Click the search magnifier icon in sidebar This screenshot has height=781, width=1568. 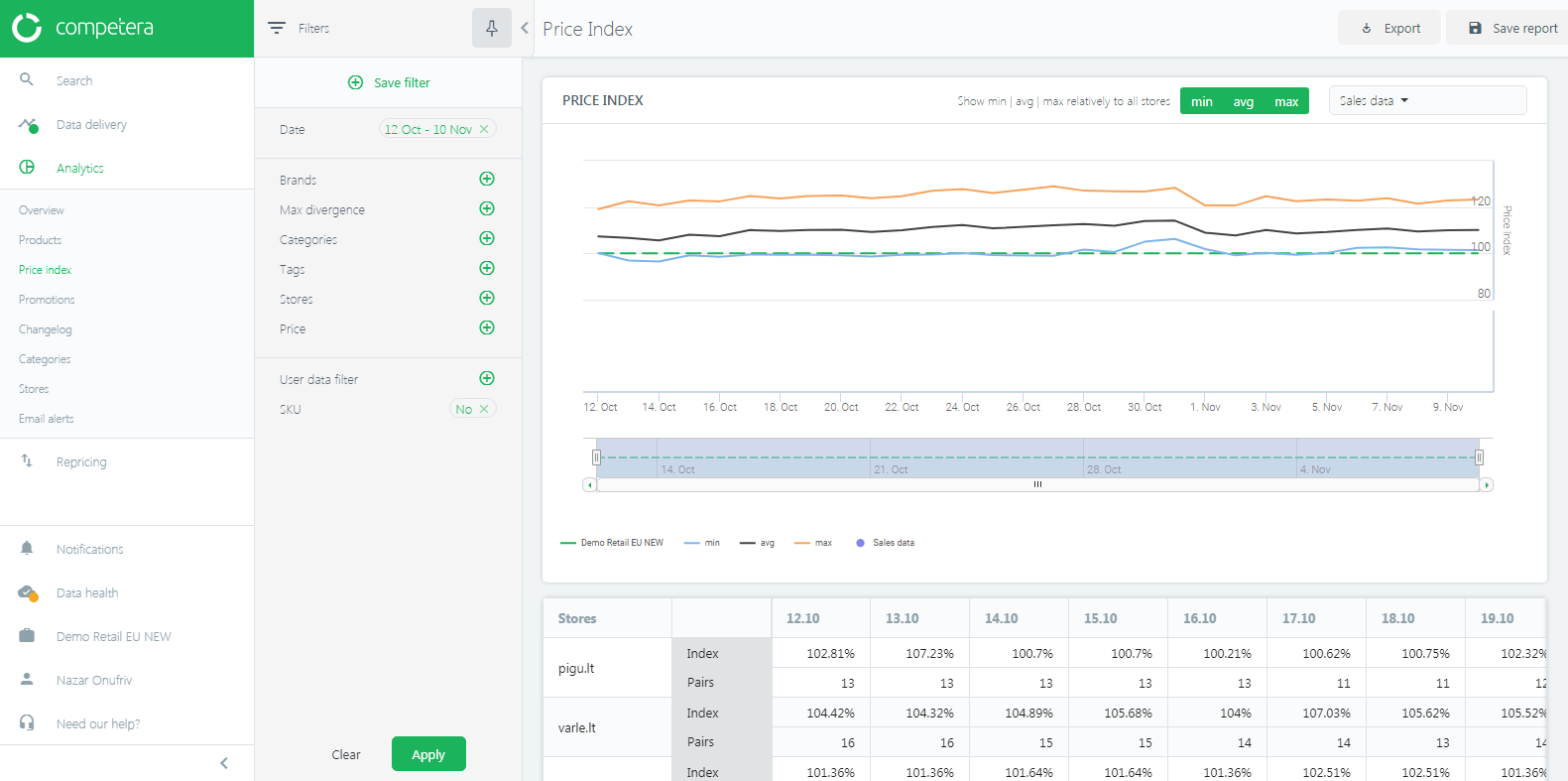tap(27, 79)
